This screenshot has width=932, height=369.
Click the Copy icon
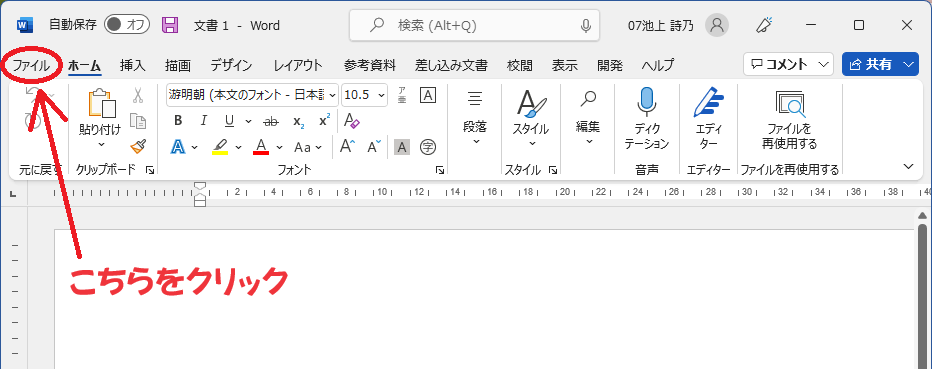point(138,121)
